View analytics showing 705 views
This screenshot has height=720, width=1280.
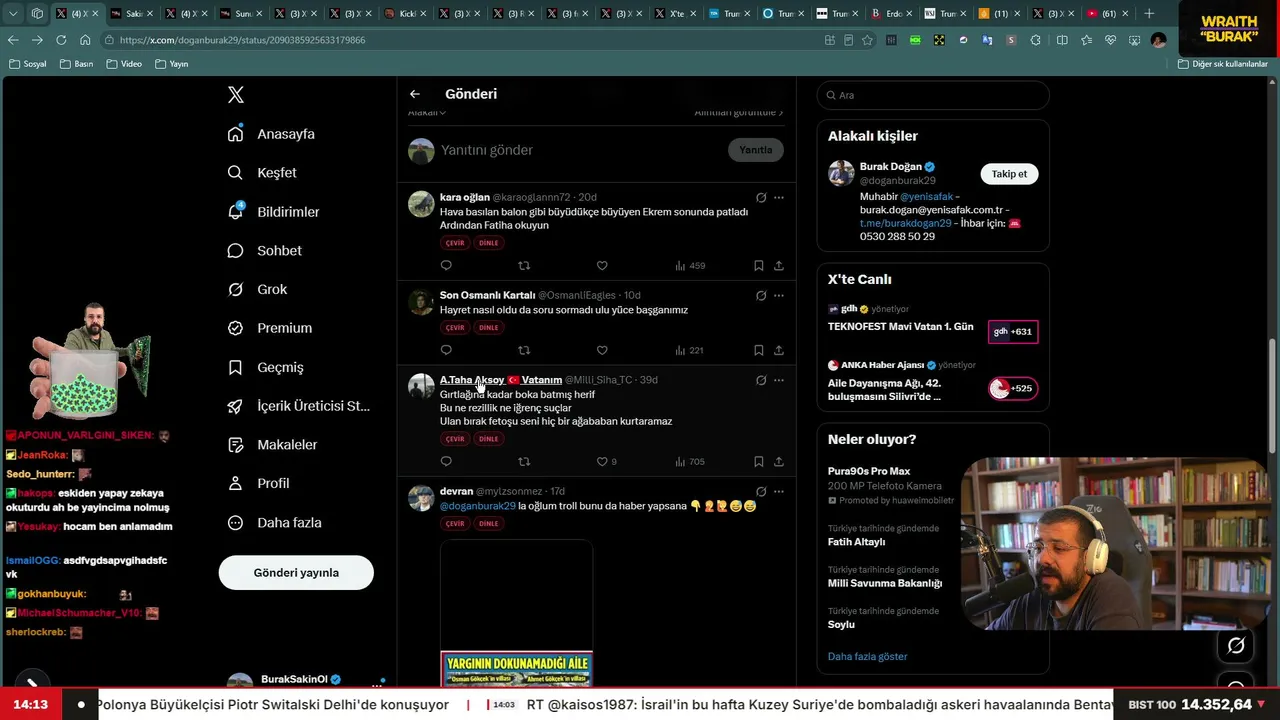coord(690,462)
